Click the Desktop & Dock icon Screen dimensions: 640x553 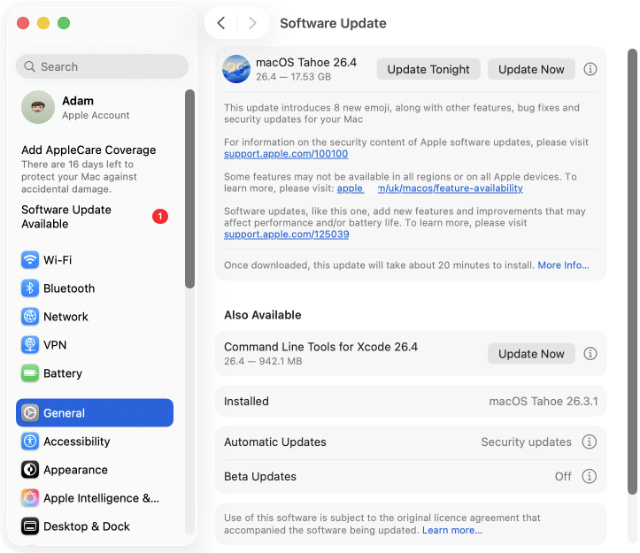30,526
